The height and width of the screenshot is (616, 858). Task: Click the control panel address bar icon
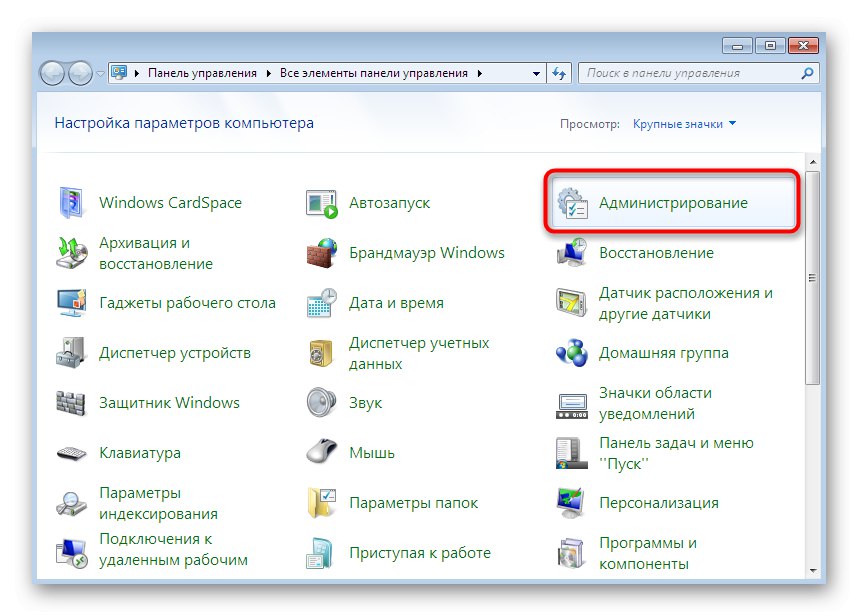tap(119, 72)
